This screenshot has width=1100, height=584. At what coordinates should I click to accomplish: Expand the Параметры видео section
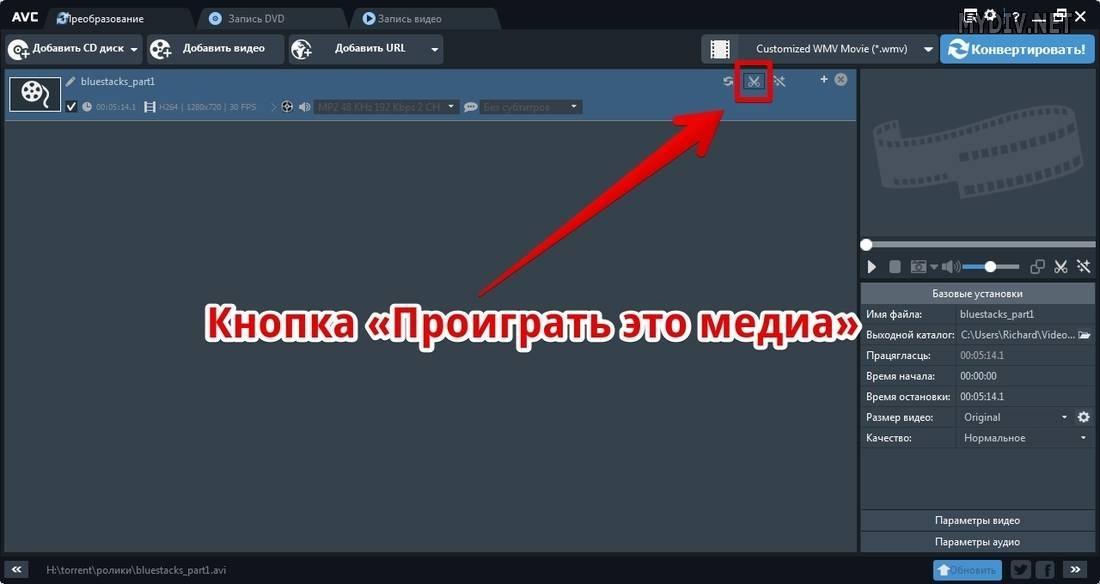977,520
